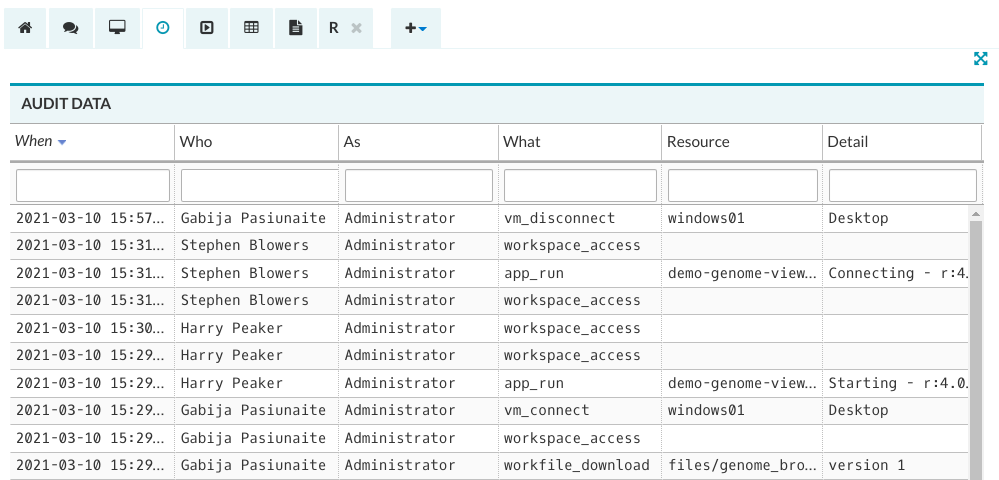Click the When filter input box
Screen dimensions: 999x480
tap(92, 185)
